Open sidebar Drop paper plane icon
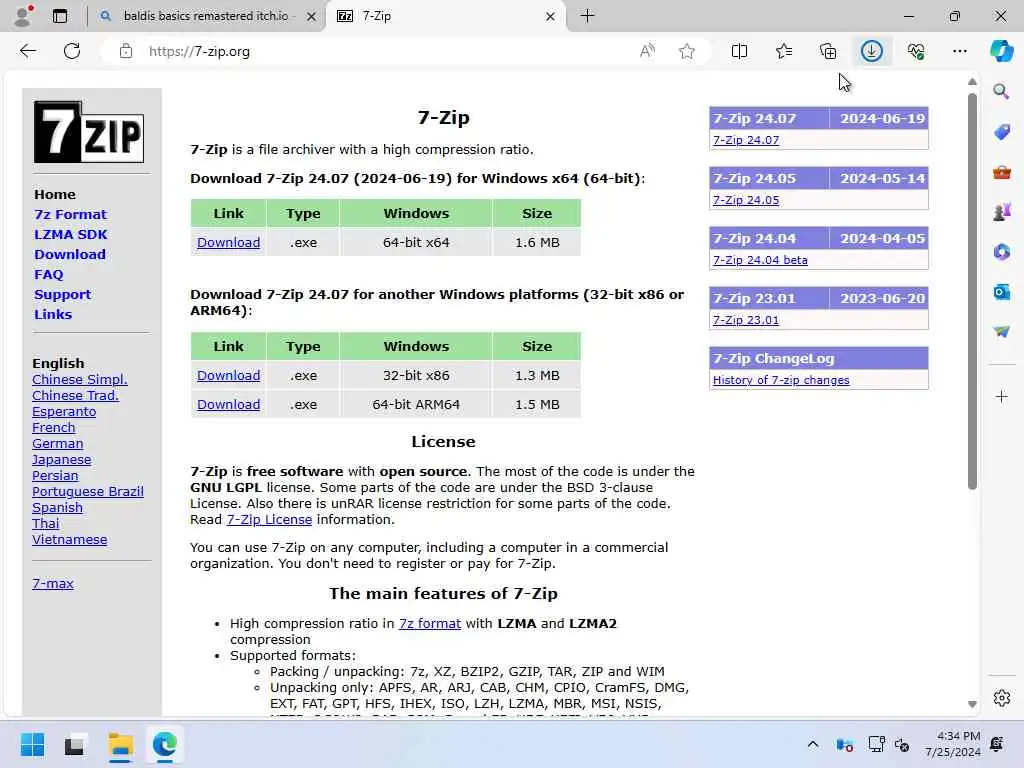1024x768 pixels. coord(1001,332)
